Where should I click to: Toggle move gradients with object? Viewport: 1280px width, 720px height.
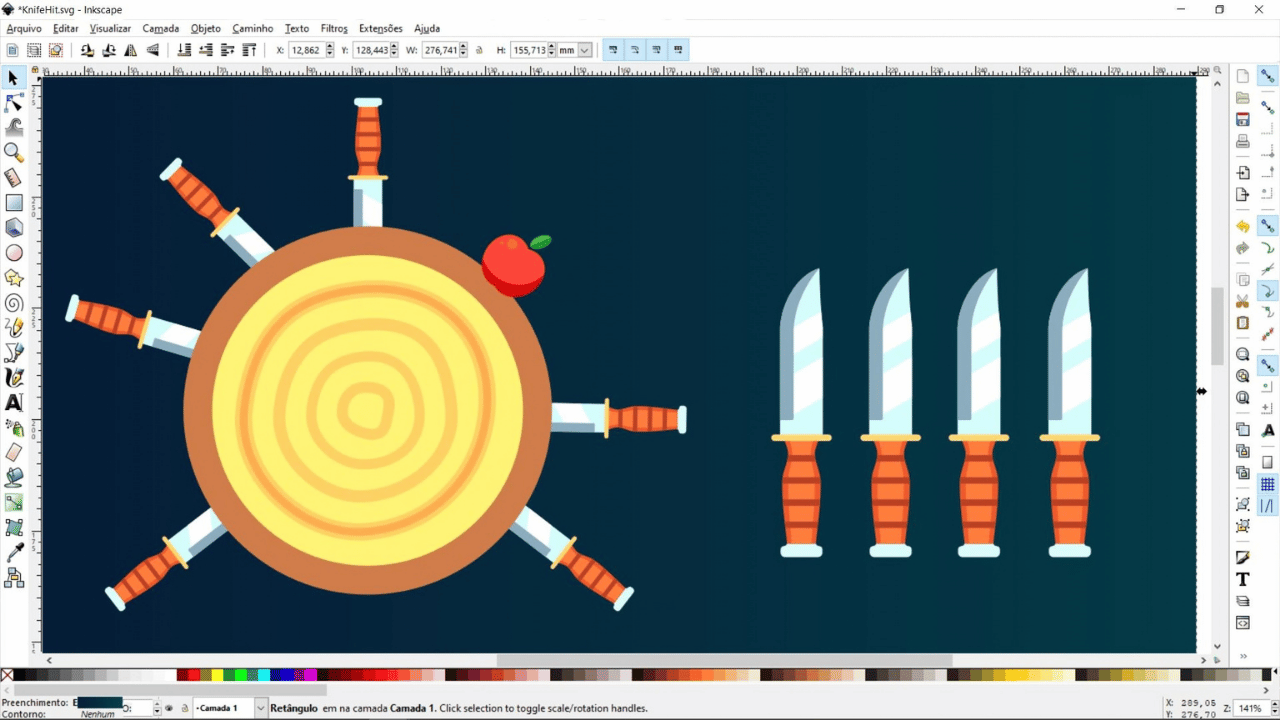tap(657, 50)
